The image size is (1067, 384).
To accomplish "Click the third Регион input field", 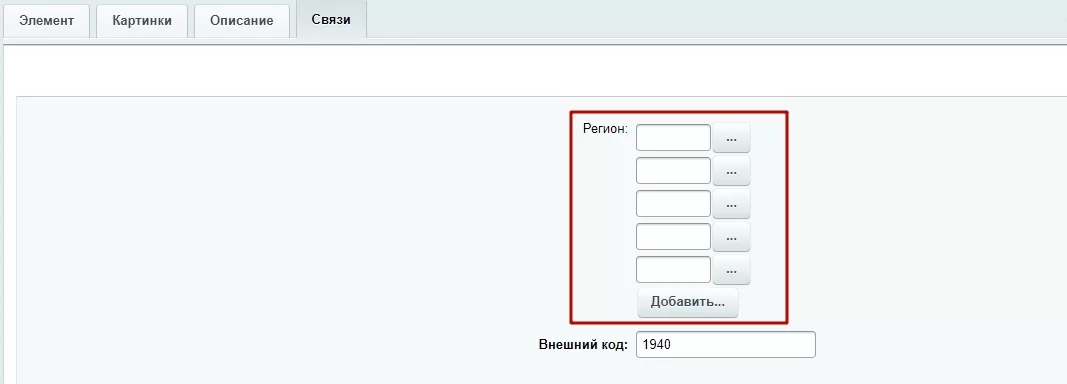I will coord(674,204).
